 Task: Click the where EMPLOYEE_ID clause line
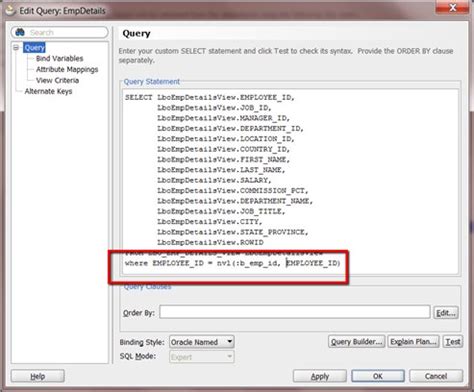(233, 263)
